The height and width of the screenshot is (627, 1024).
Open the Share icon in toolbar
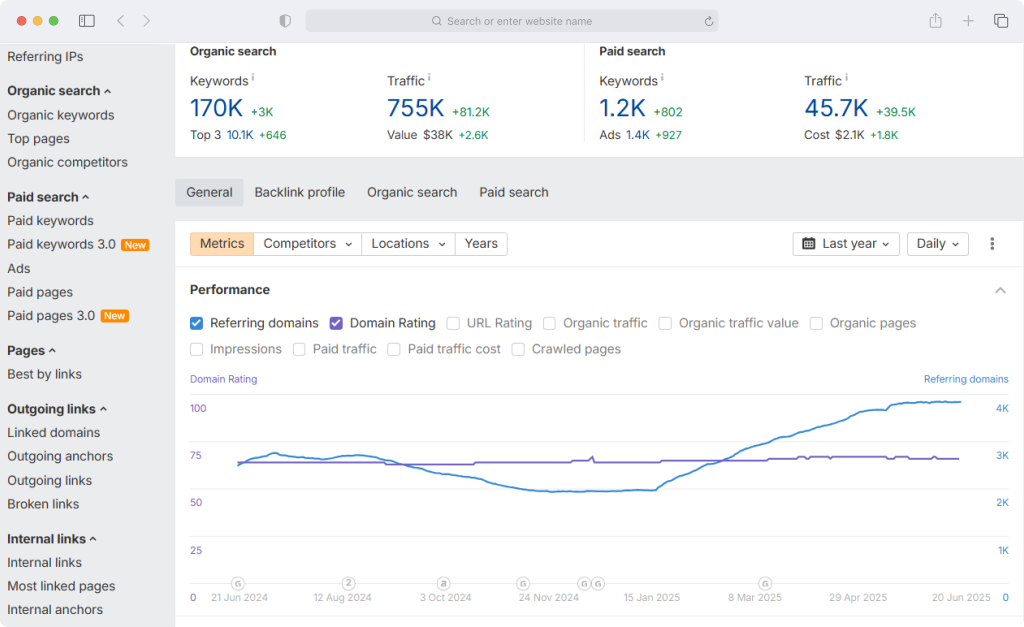(x=935, y=21)
